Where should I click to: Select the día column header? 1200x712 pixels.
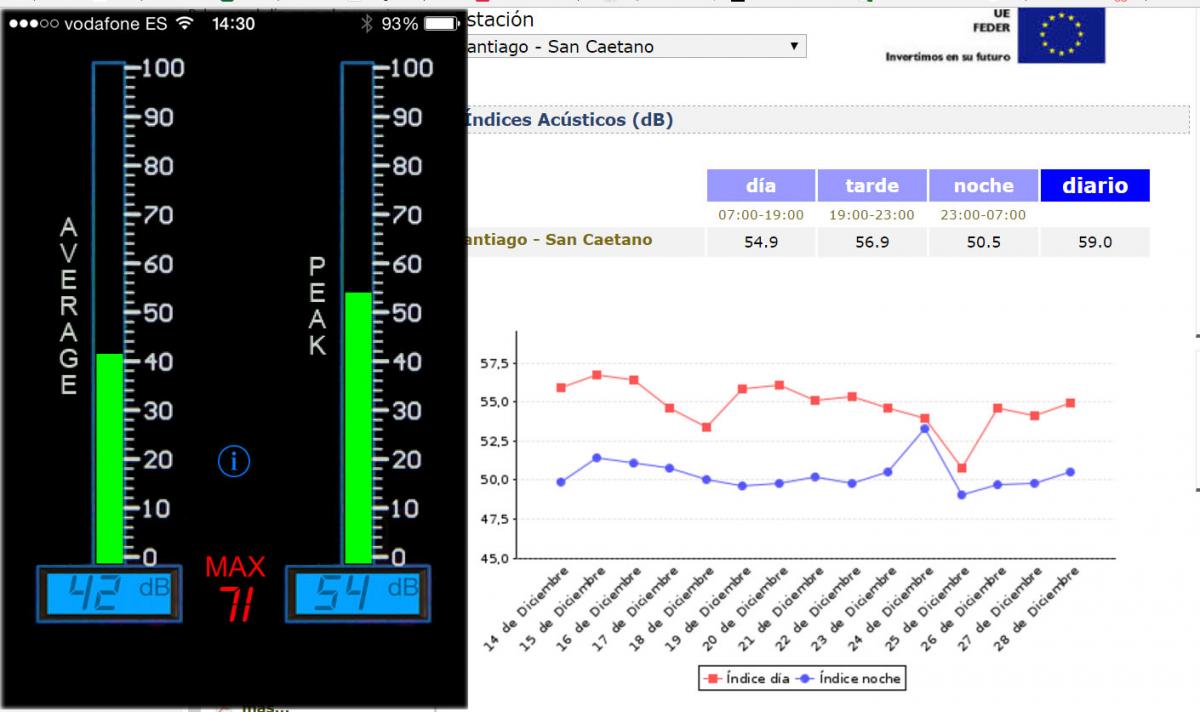click(761, 185)
